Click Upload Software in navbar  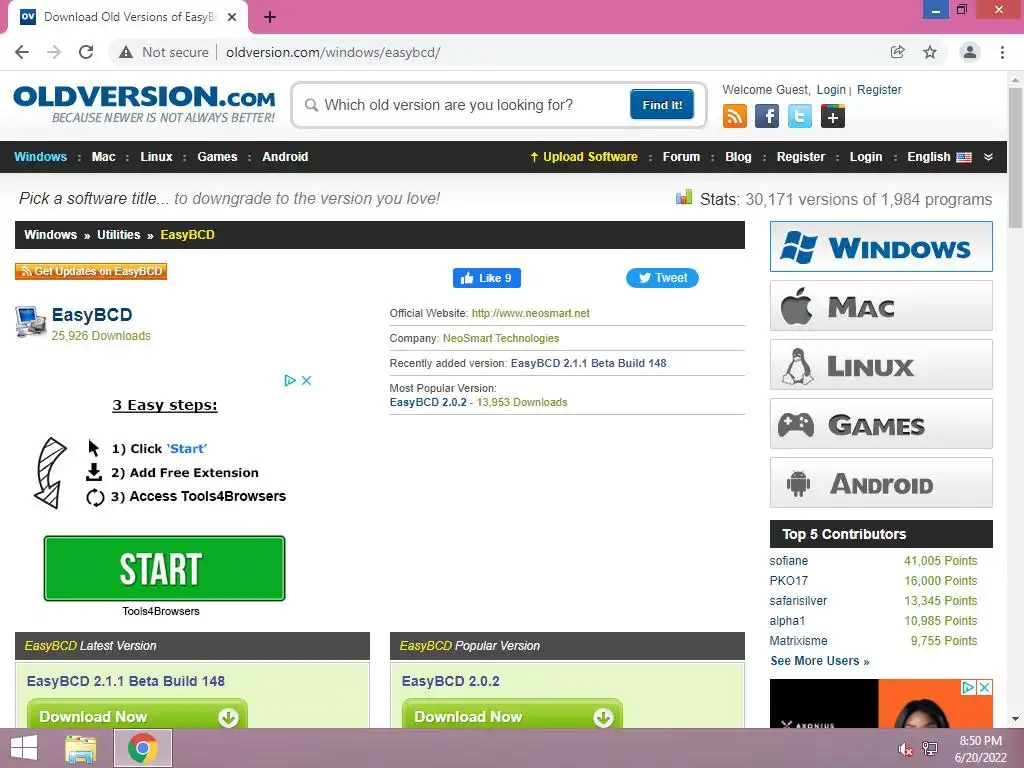tap(584, 157)
